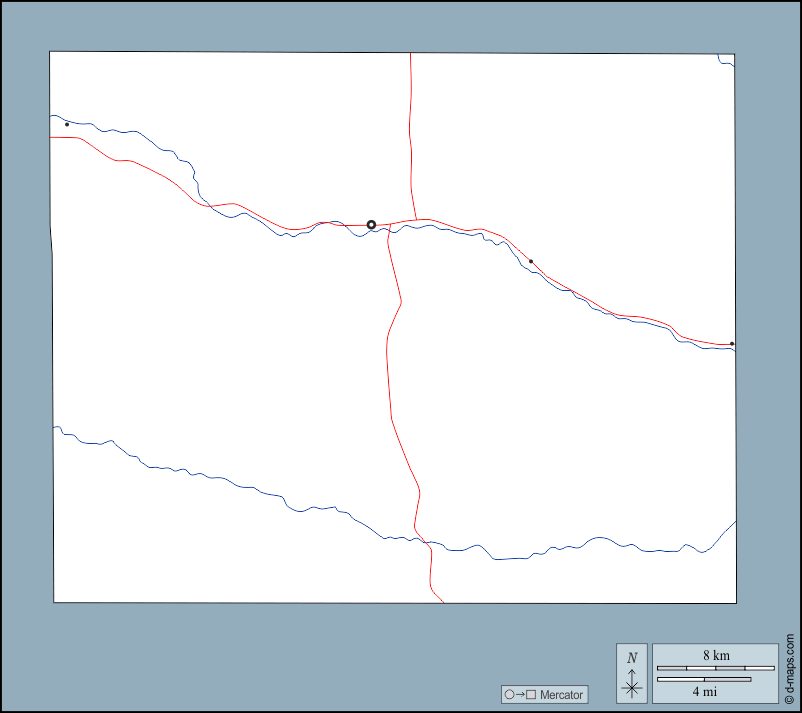802x713 pixels.
Task: Click the Mercator projection label
Action: (x=560, y=694)
